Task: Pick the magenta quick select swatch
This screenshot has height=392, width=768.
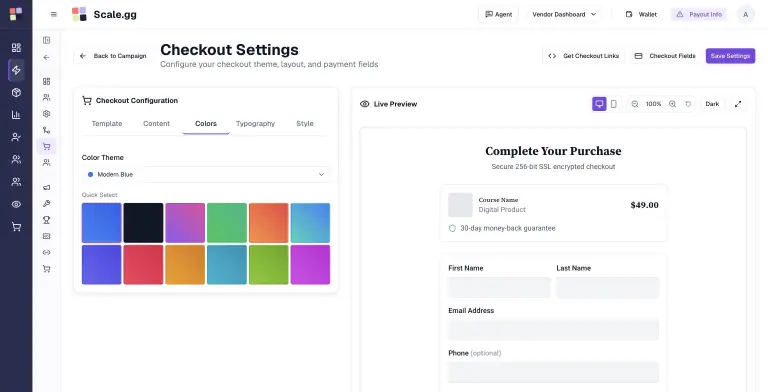Action: tap(310, 265)
